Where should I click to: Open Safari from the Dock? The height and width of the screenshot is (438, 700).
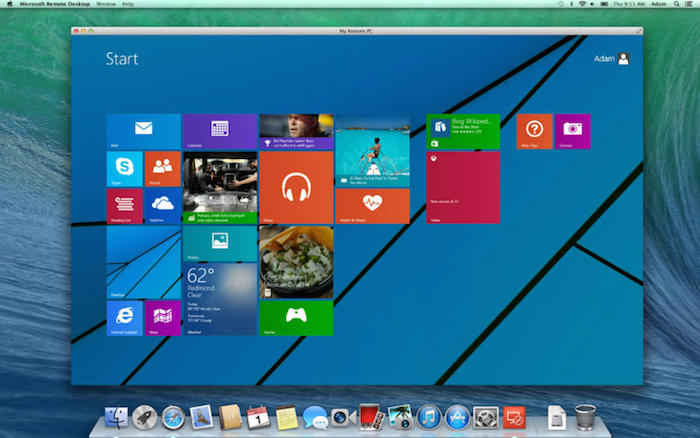(173, 416)
